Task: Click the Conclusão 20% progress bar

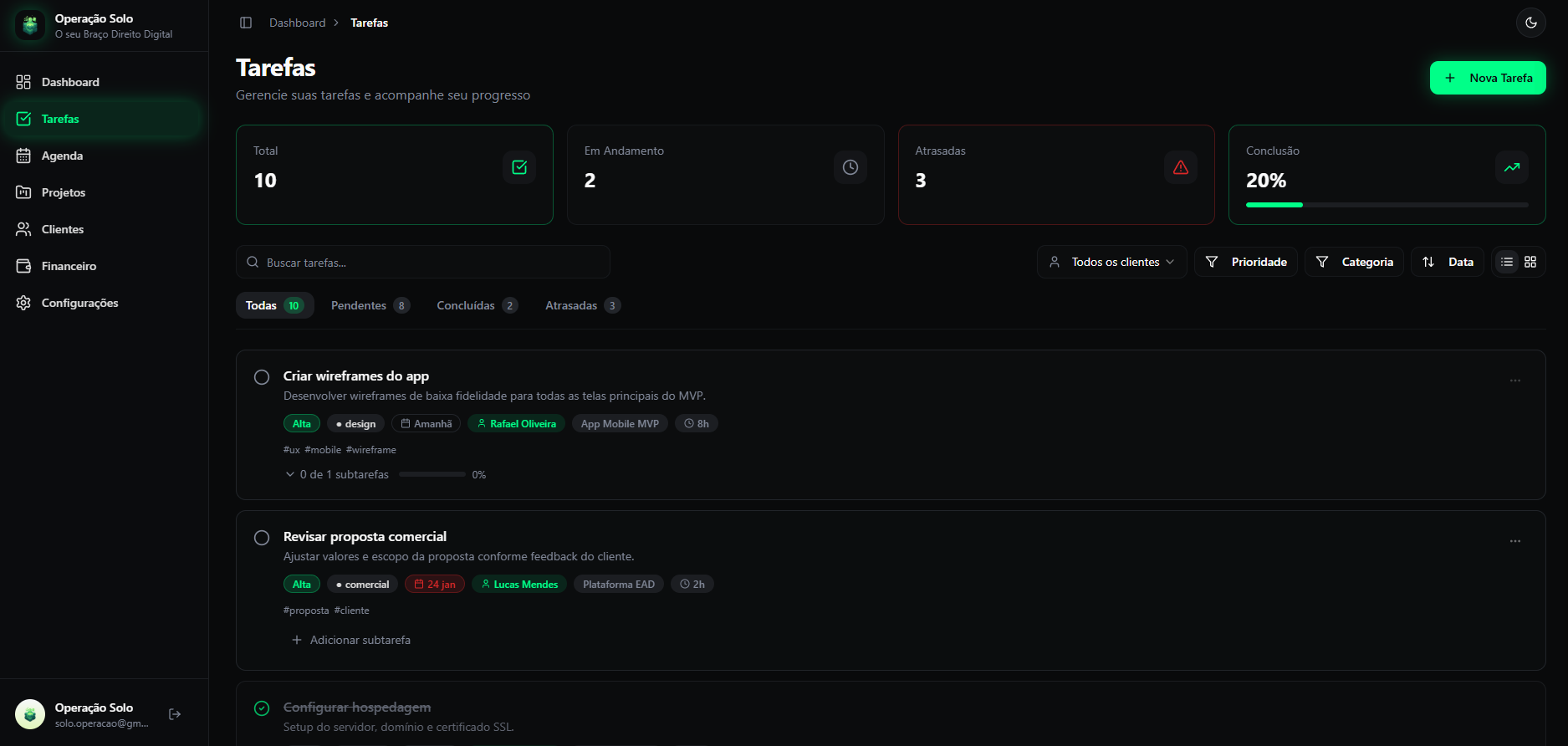Action: 1386,205
